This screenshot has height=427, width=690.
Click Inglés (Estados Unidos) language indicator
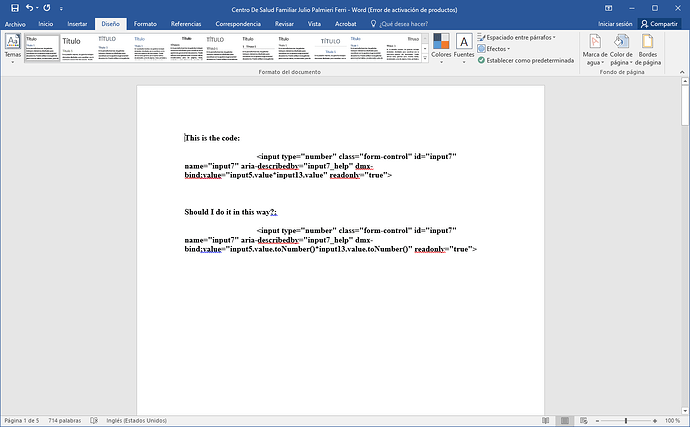(136, 420)
